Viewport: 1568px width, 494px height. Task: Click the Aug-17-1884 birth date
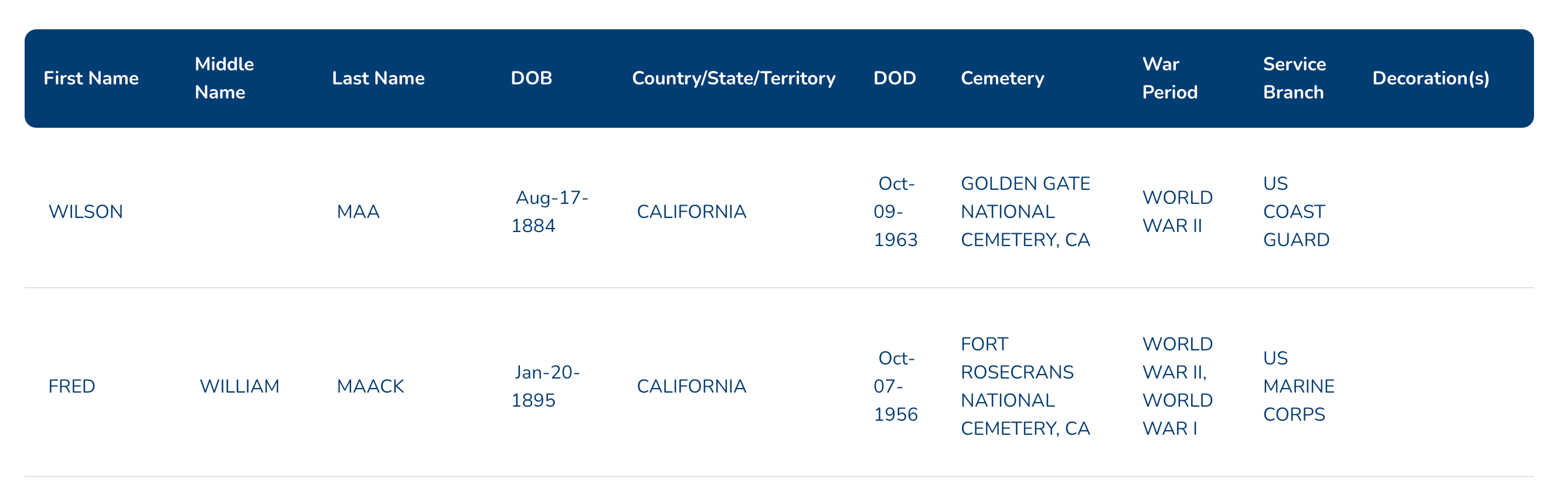coord(550,212)
